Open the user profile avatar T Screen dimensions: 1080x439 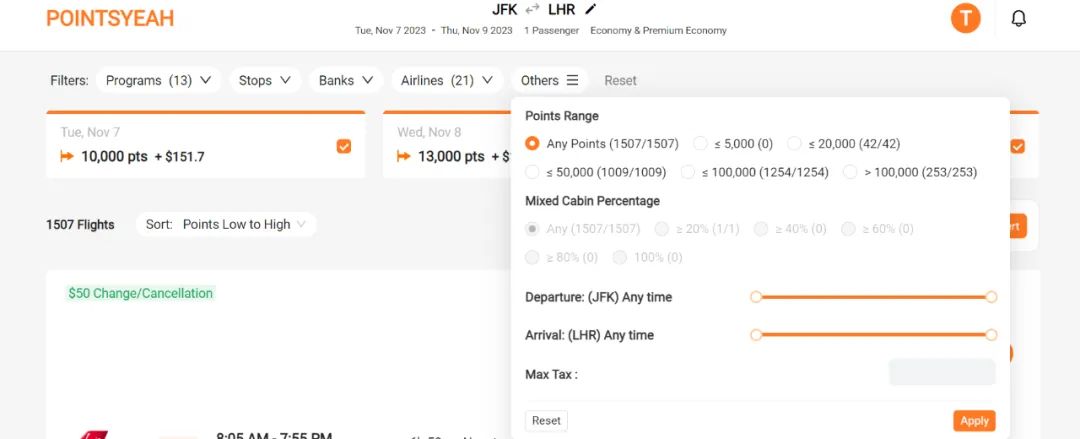[x=965, y=19]
